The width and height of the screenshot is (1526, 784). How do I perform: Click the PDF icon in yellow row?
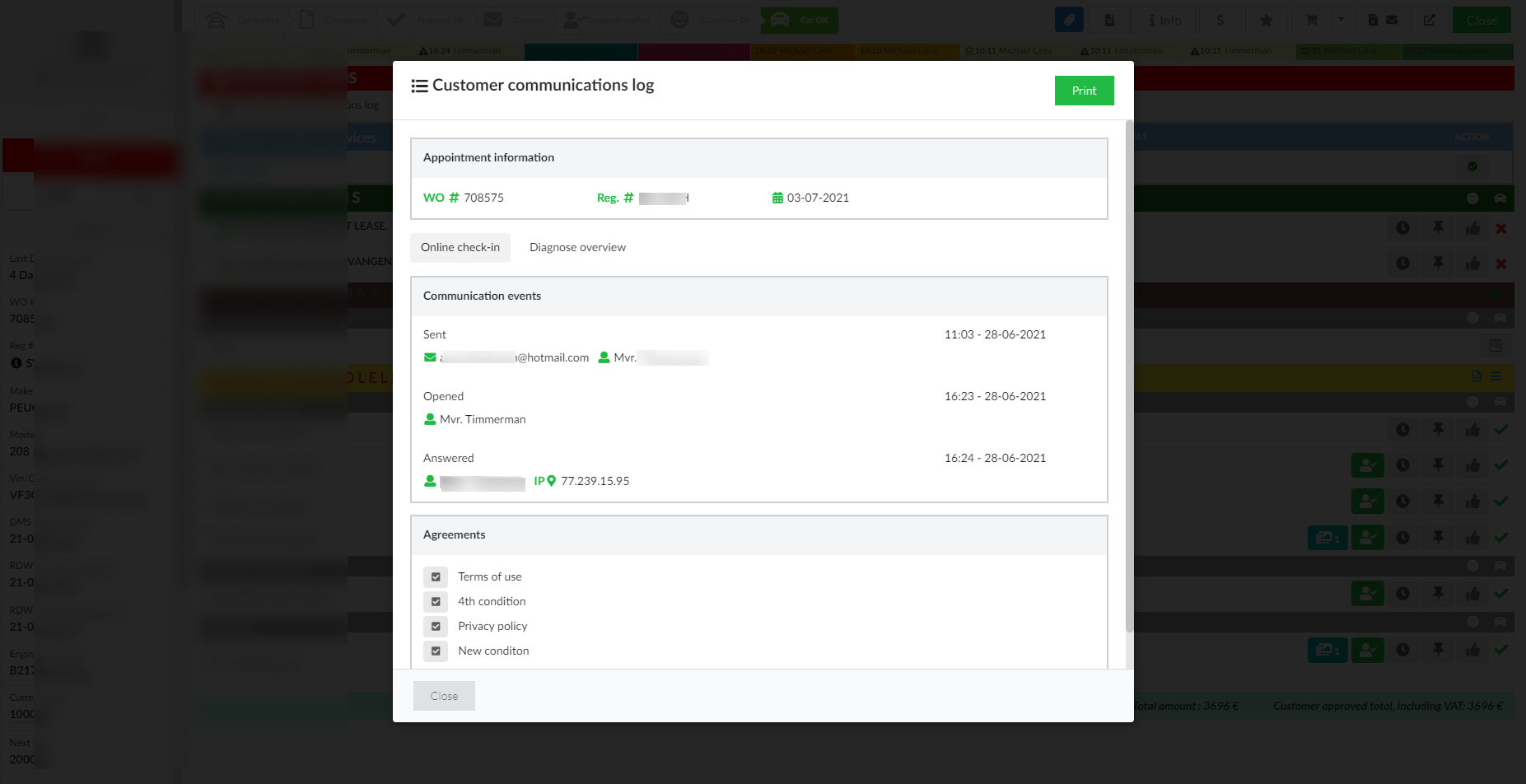click(1477, 376)
